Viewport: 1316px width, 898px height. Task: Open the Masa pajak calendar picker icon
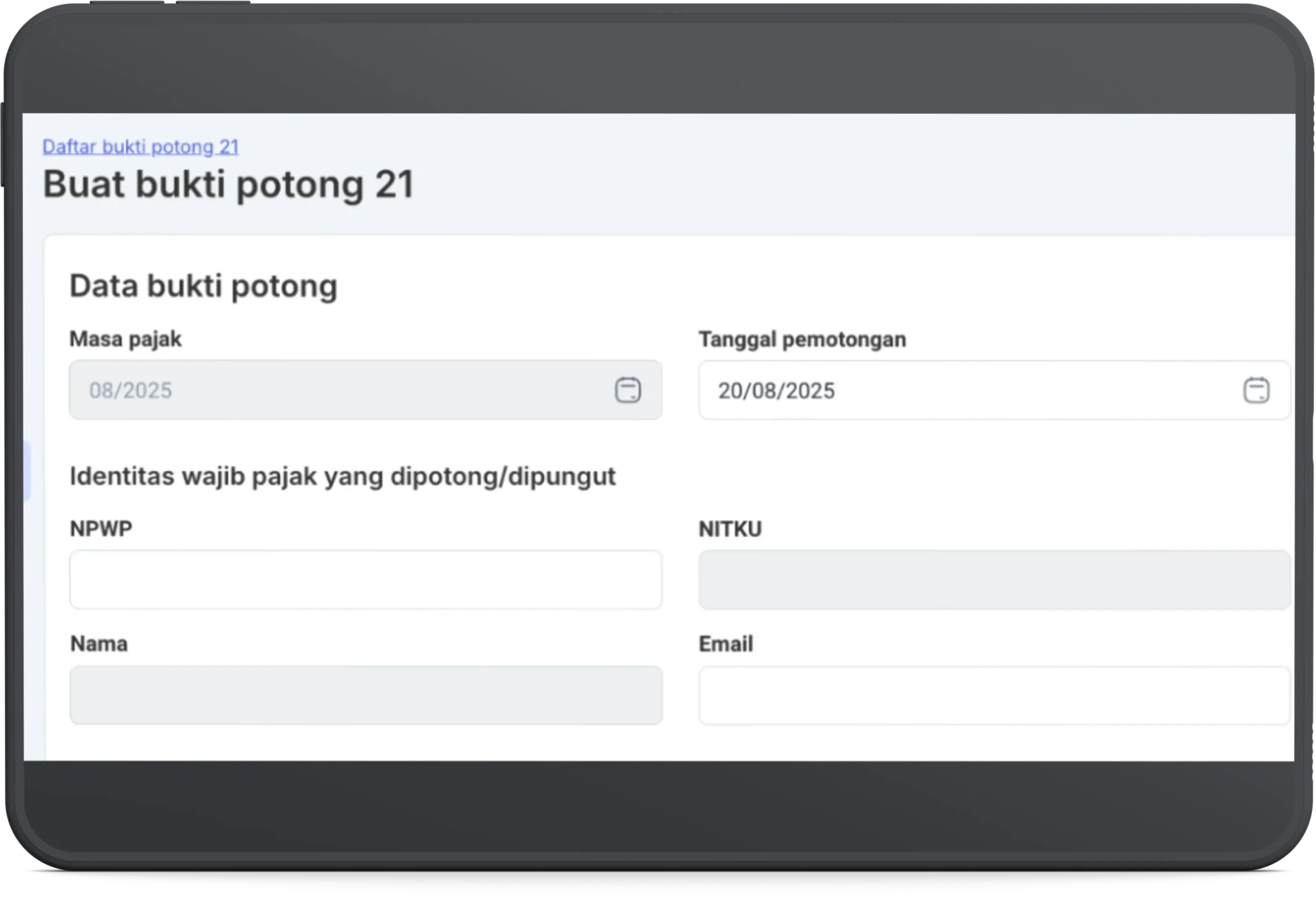tap(628, 390)
